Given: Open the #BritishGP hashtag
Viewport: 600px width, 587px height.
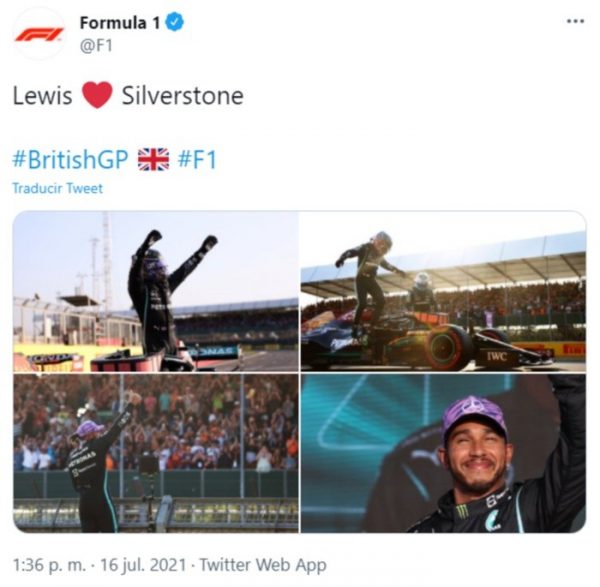Looking at the screenshot, I should (x=70, y=159).
